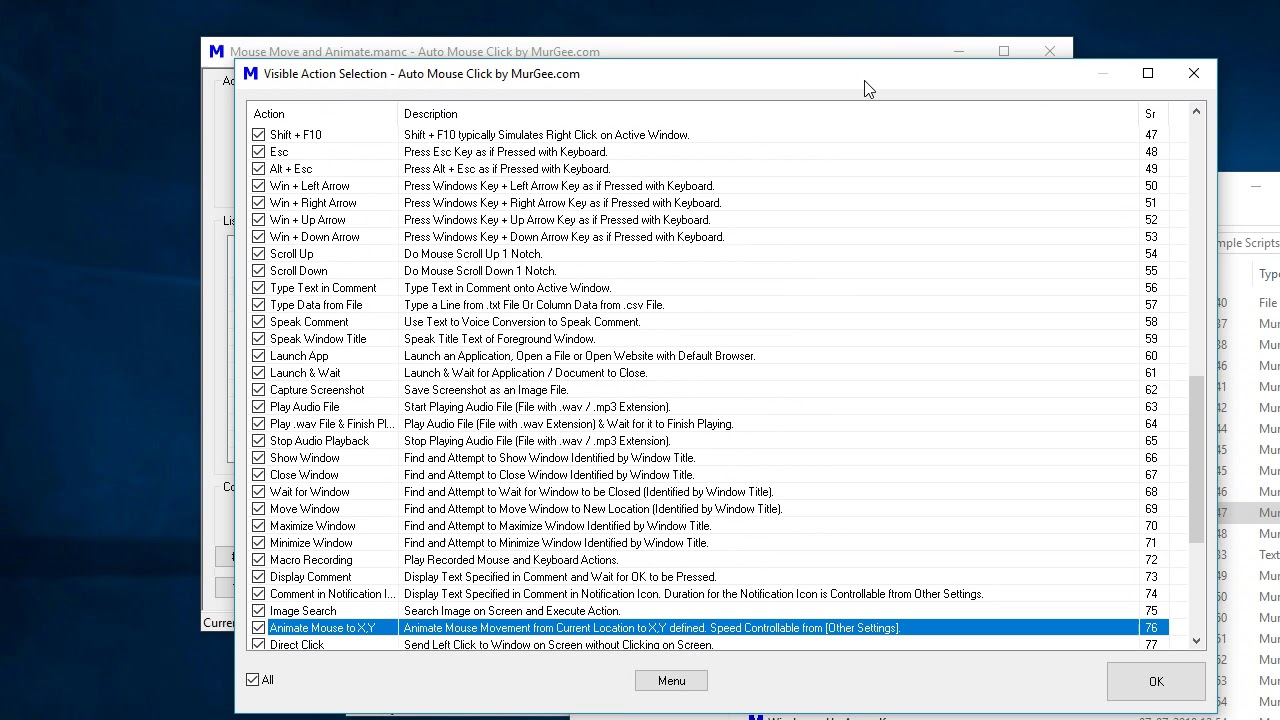The width and height of the screenshot is (1280, 720).
Task: Select the Win + Left Arrow row
Action: click(708, 186)
